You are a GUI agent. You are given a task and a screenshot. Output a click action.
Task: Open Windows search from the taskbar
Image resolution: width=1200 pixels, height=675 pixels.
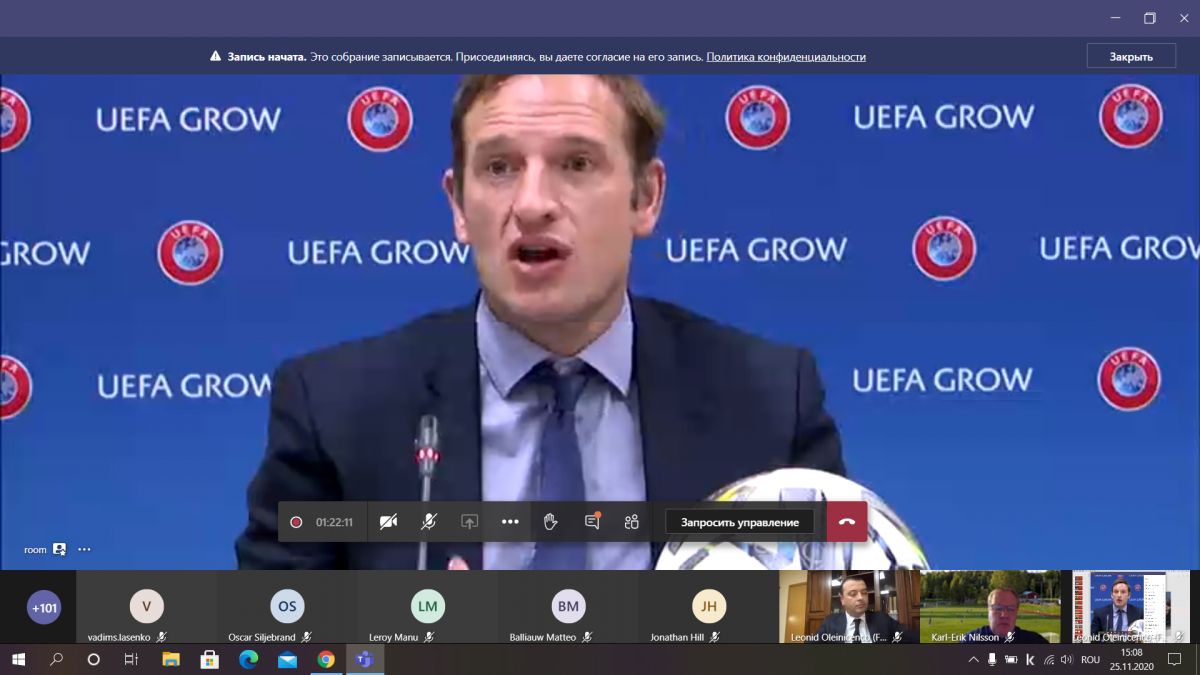56,659
